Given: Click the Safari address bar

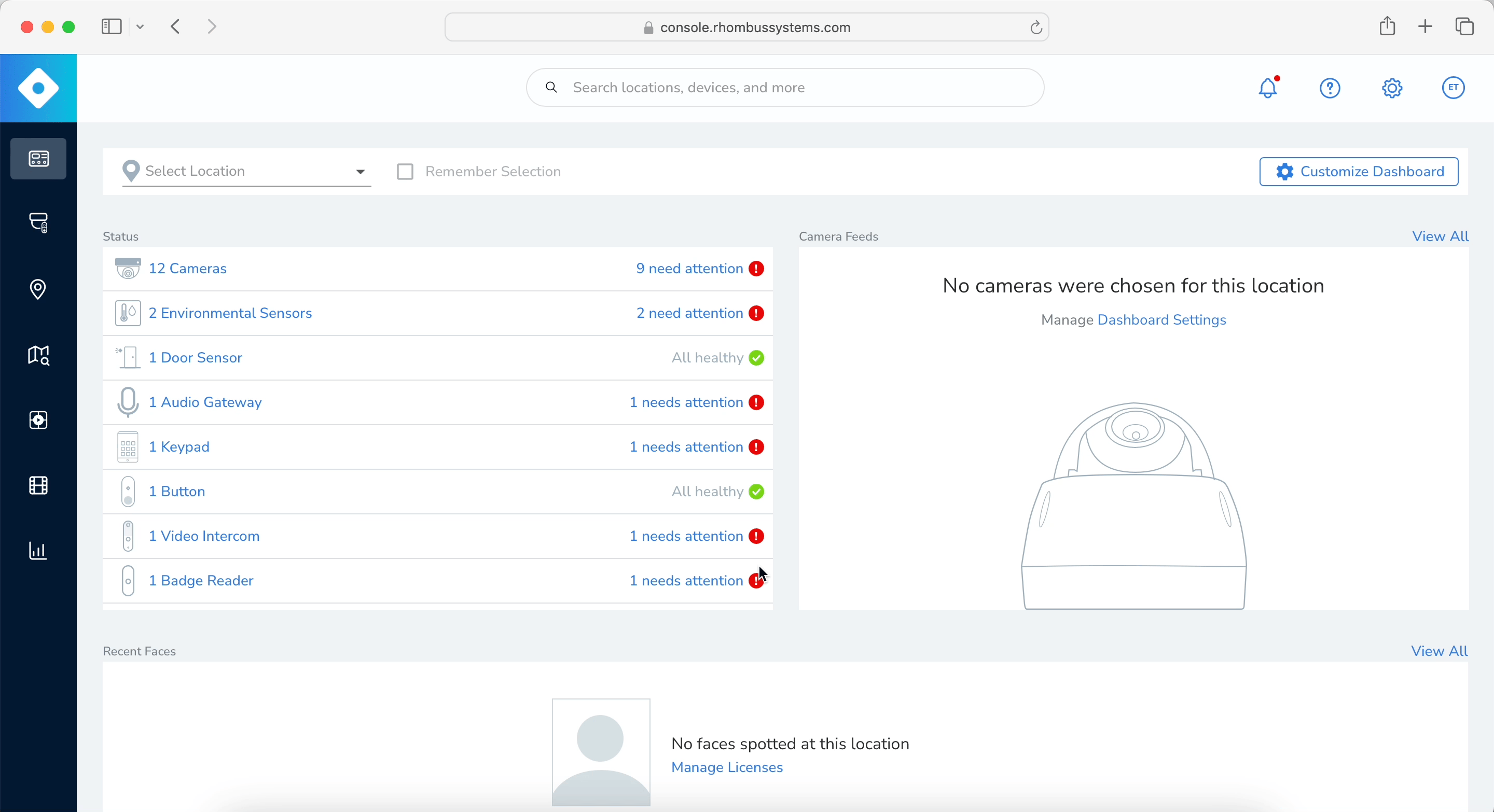Looking at the screenshot, I should pyautogui.click(x=746, y=27).
